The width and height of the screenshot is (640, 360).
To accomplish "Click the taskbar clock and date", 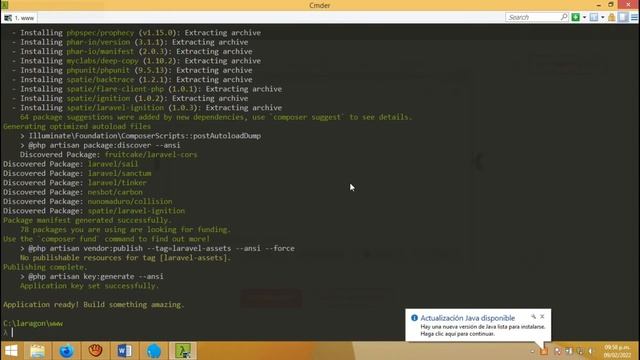I will tap(618, 351).
